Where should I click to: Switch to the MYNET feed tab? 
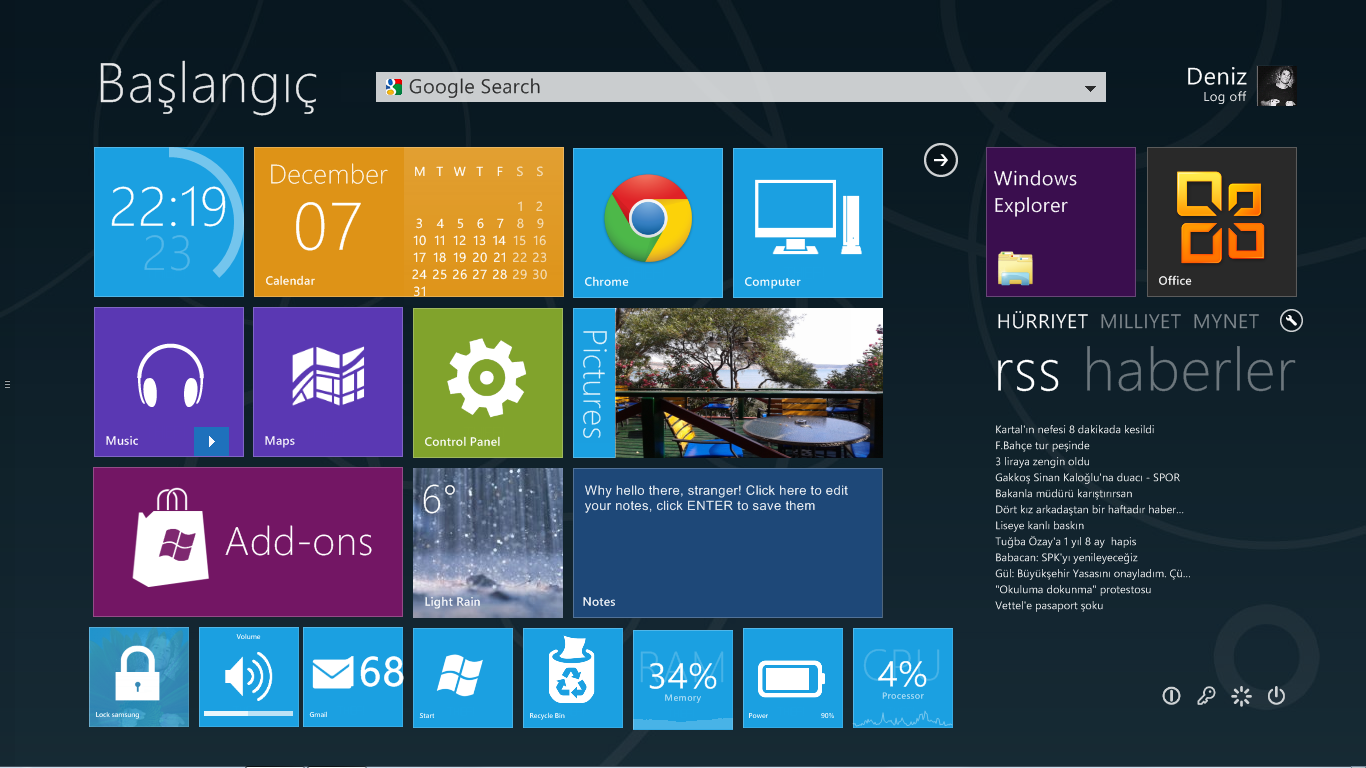tap(1226, 321)
